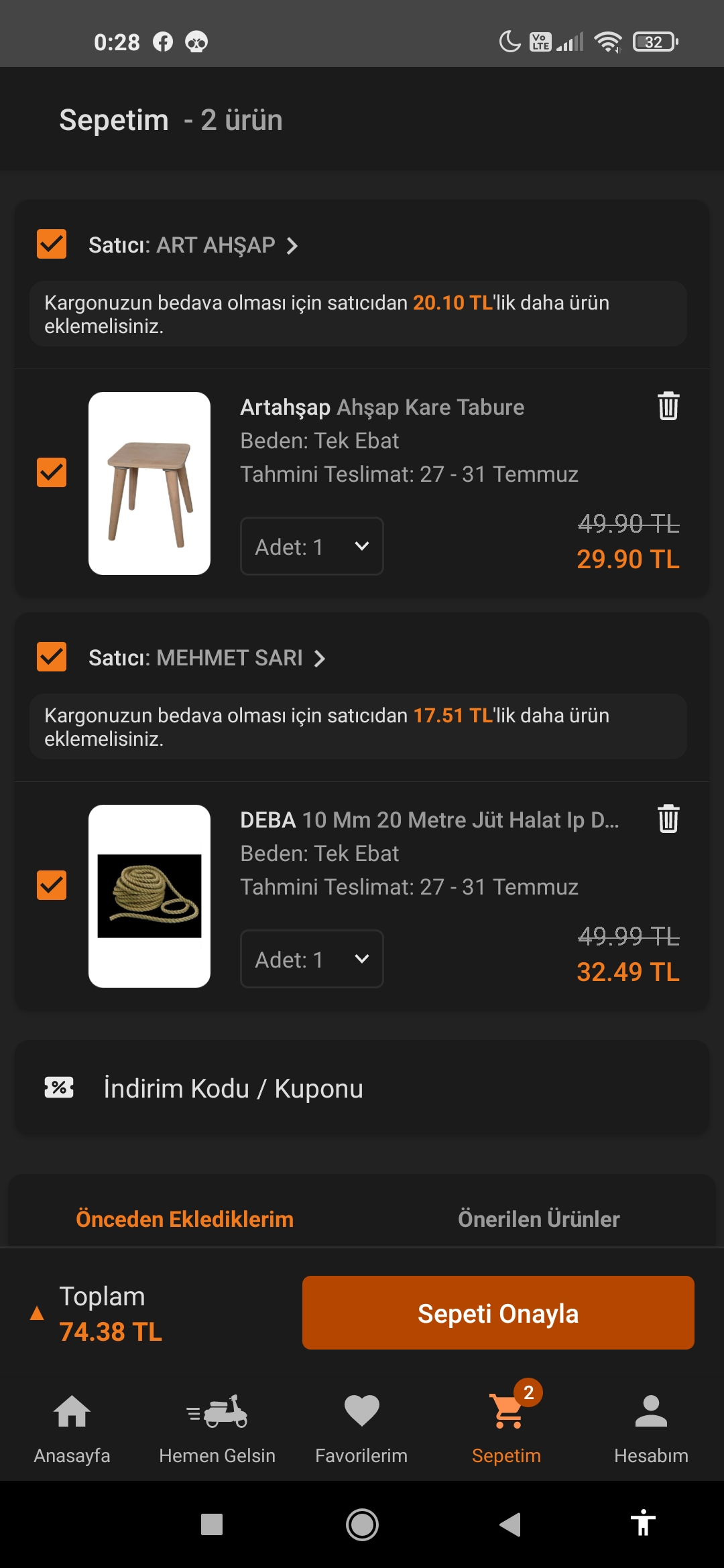Viewport: 724px width, 1568px height.
Task: Tap the discount coupon percent icon
Action: pos(59,1088)
